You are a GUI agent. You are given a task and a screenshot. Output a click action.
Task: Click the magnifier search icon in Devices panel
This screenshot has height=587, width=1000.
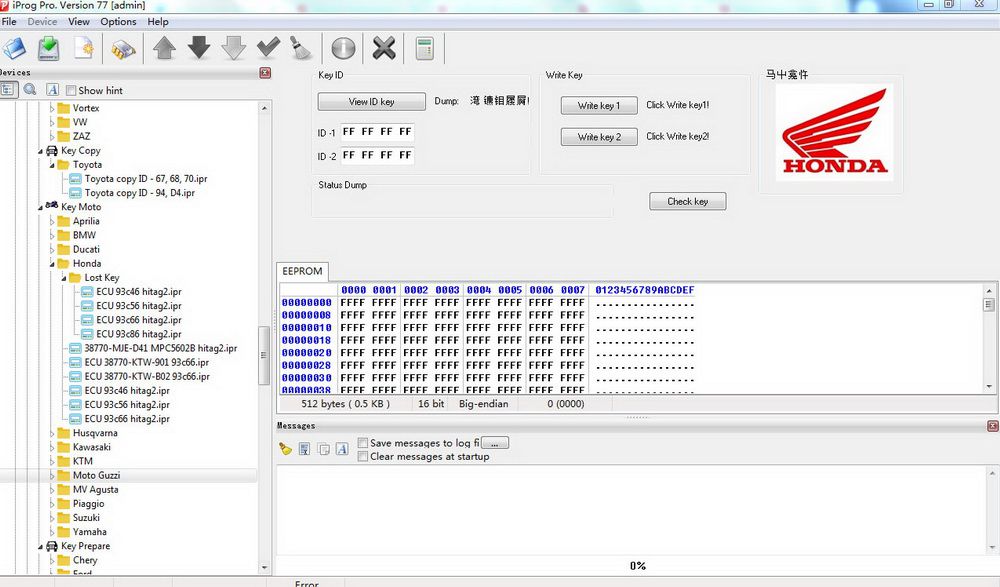[x=30, y=90]
